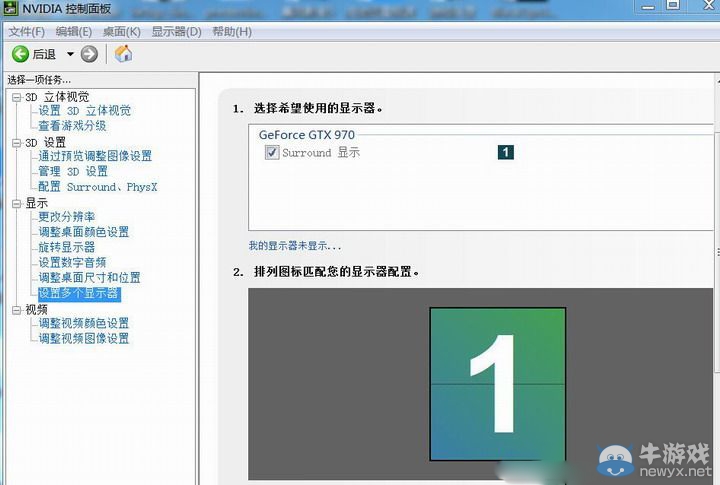Open the 桌面(K) menu
This screenshot has height=485, width=720.
click(x=122, y=32)
